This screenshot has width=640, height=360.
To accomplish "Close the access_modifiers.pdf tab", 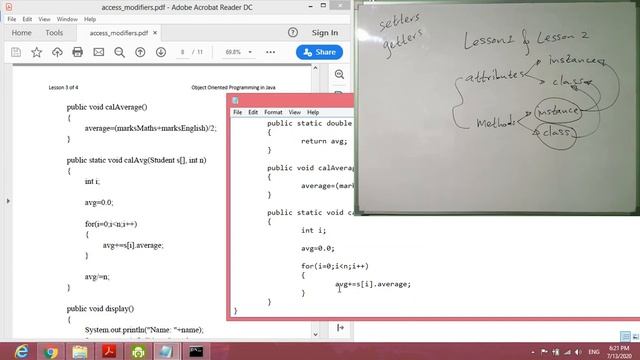I will coord(155,33).
